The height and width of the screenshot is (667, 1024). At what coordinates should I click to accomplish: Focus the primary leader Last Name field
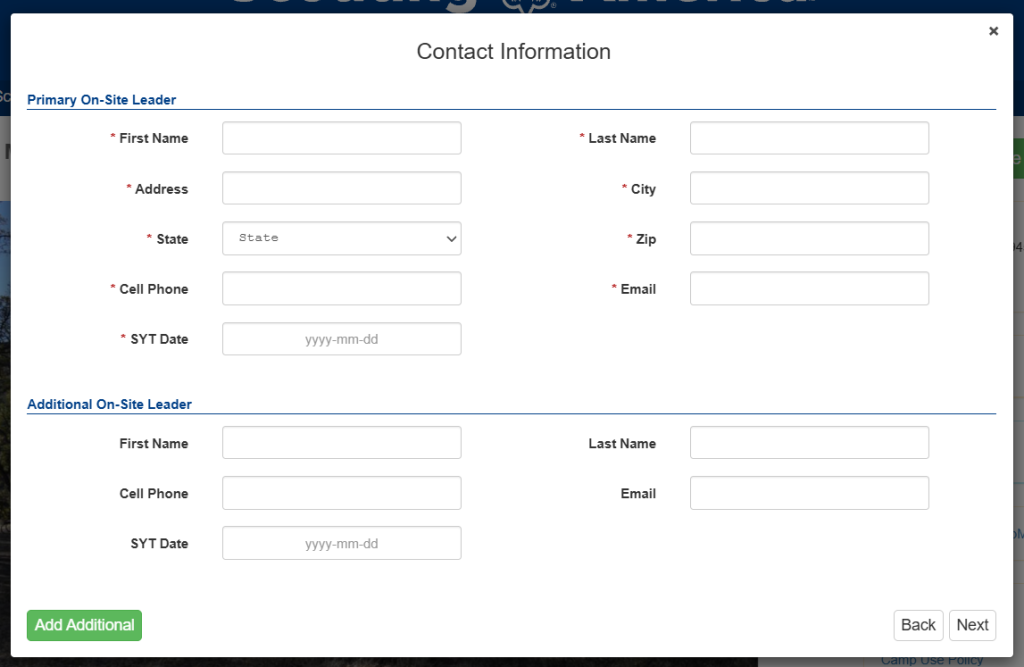[x=809, y=138]
